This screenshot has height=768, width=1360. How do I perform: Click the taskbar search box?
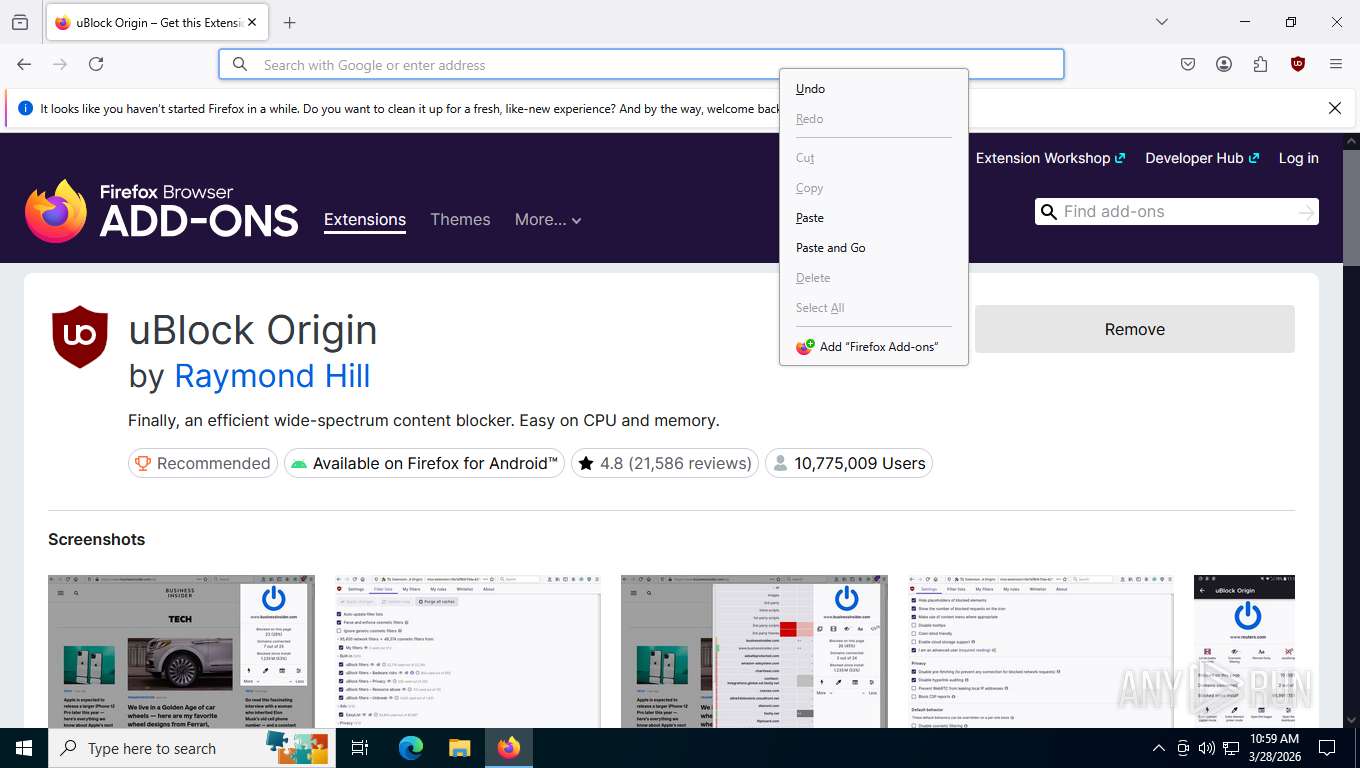192,748
